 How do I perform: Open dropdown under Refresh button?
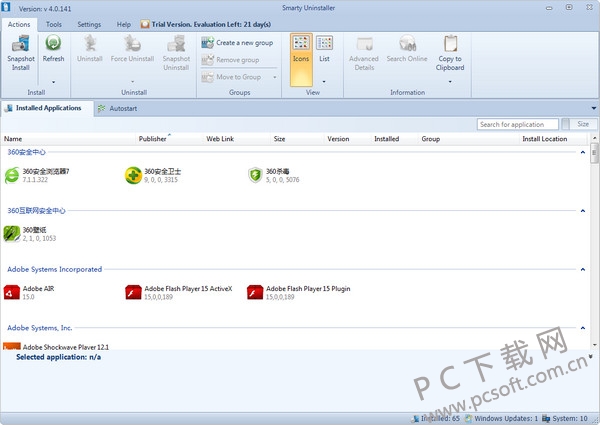pyautogui.click(x=54, y=82)
